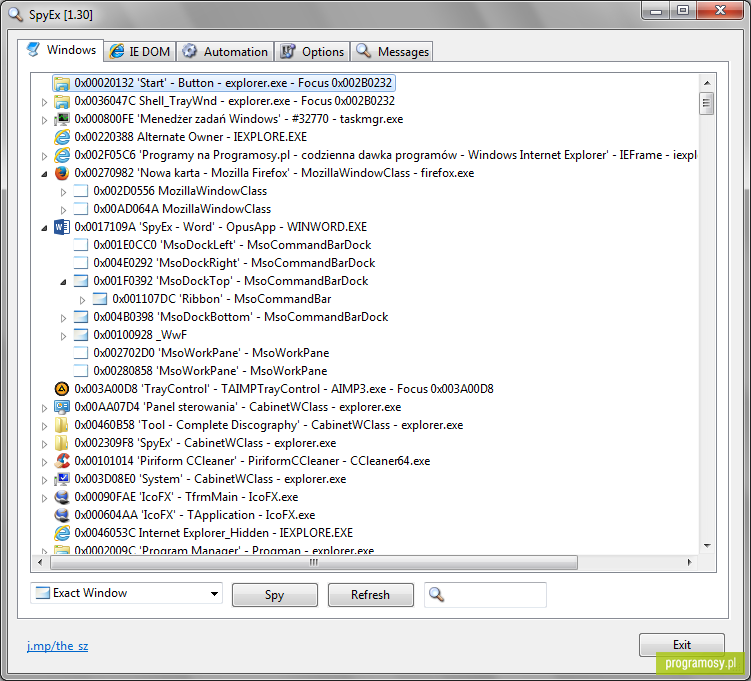Click the Alternate Owner Internet Explorer icon
This screenshot has width=751, height=681.
tap(62, 137)
